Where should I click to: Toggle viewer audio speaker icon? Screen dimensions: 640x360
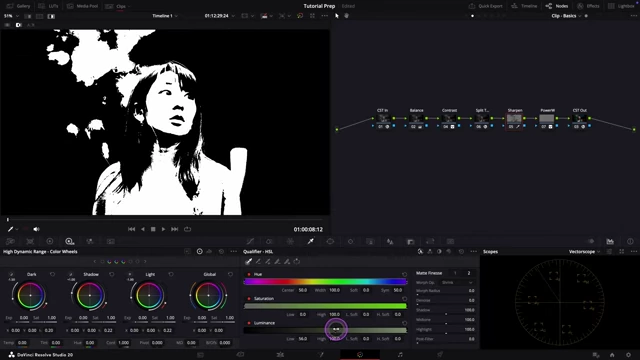[x=36, y=229]
